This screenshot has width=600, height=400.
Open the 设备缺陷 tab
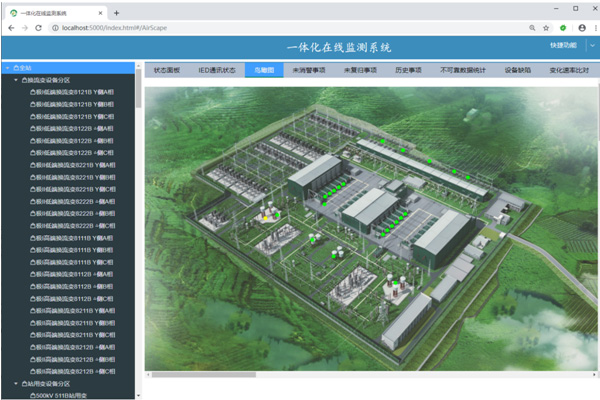click(517, 71)
